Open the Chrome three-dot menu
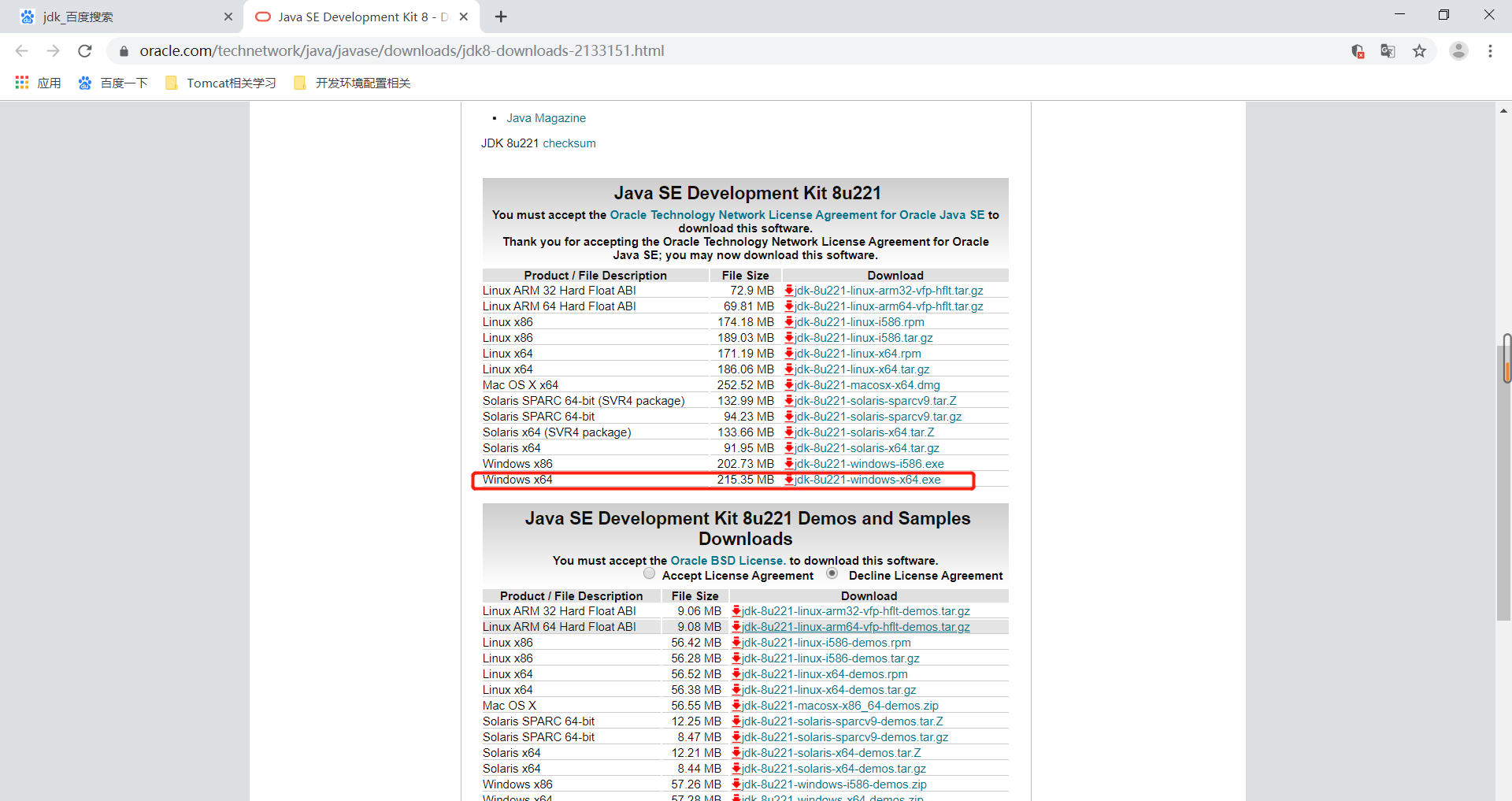The image size is (1512, 801). (x=1490, y=51)
